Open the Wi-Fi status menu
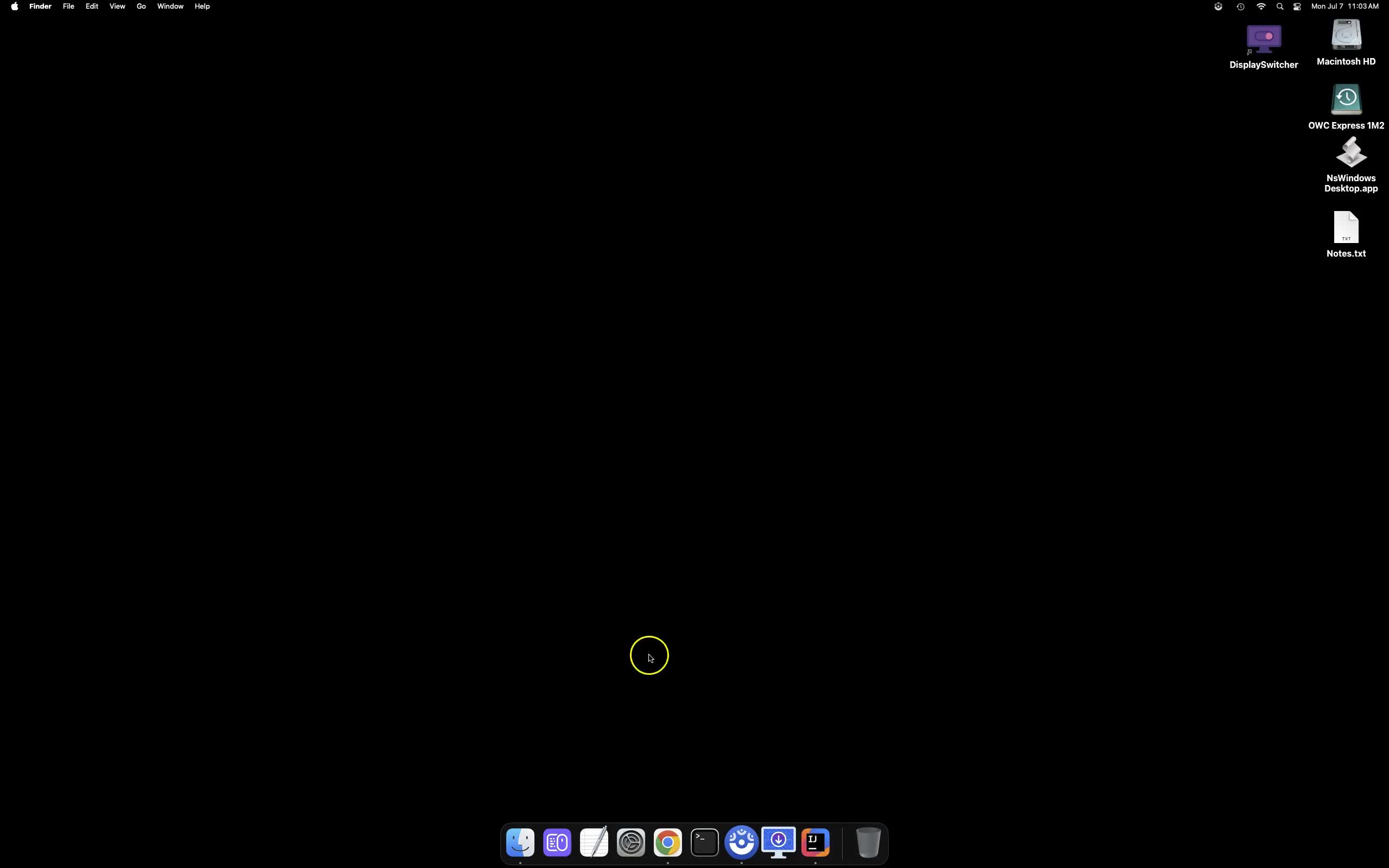The height and width of the screenshot is (868, 1389). point(1261,7)
